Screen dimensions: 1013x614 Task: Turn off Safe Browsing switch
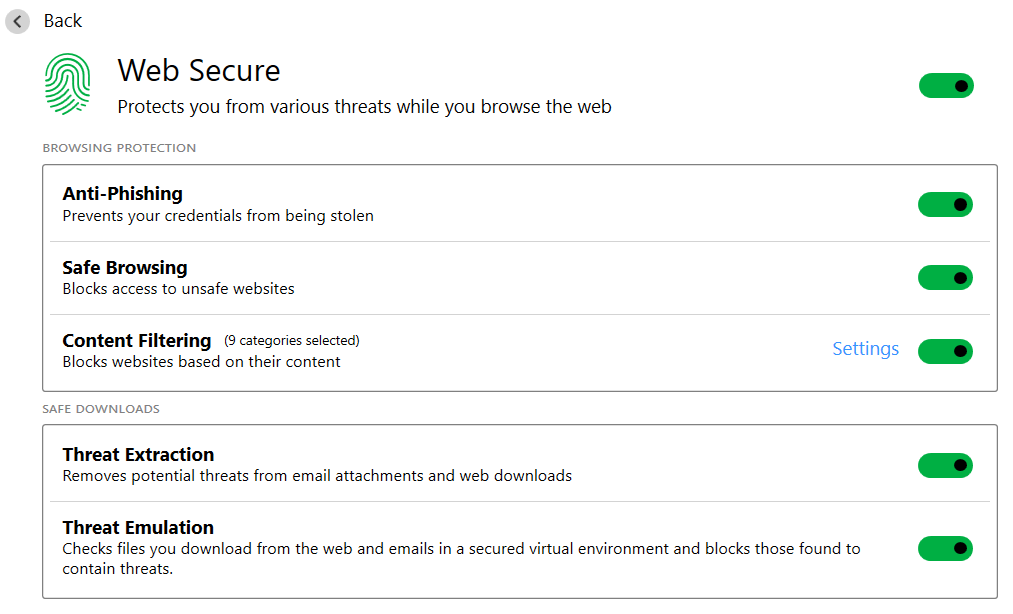click(x=945, y=278)
